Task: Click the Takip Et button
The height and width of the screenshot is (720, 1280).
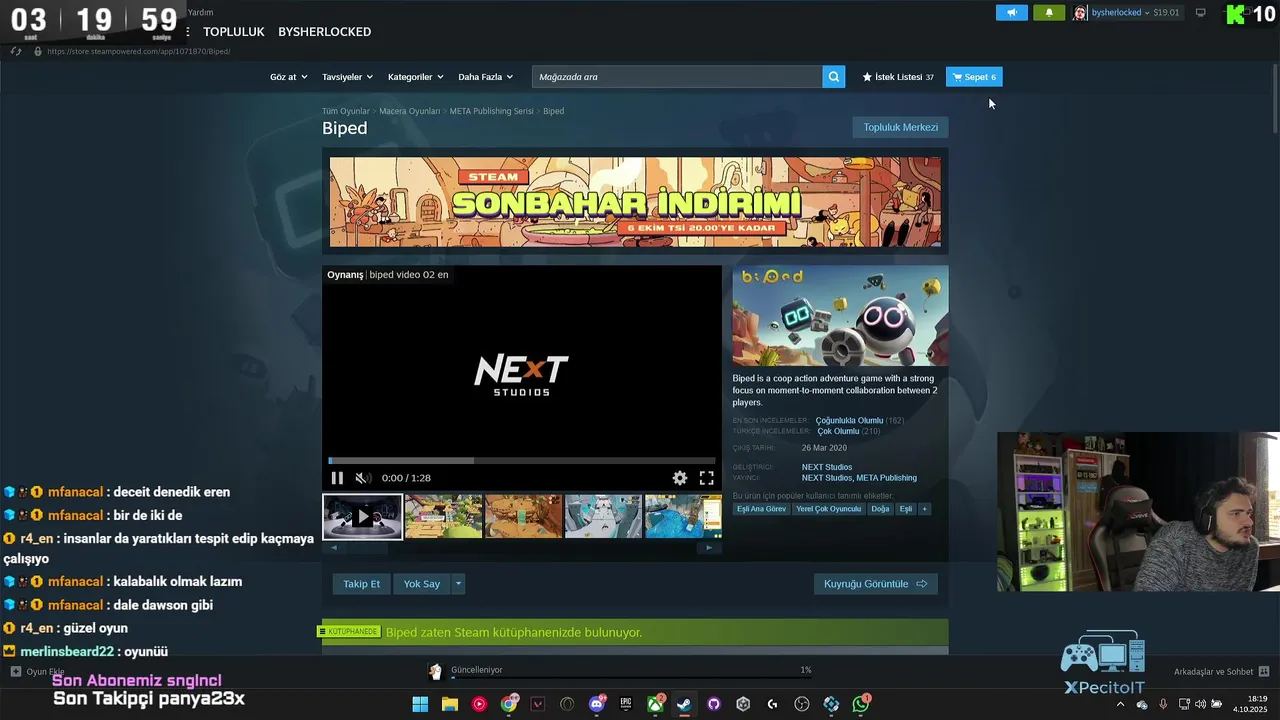Action: pos(361,584)
